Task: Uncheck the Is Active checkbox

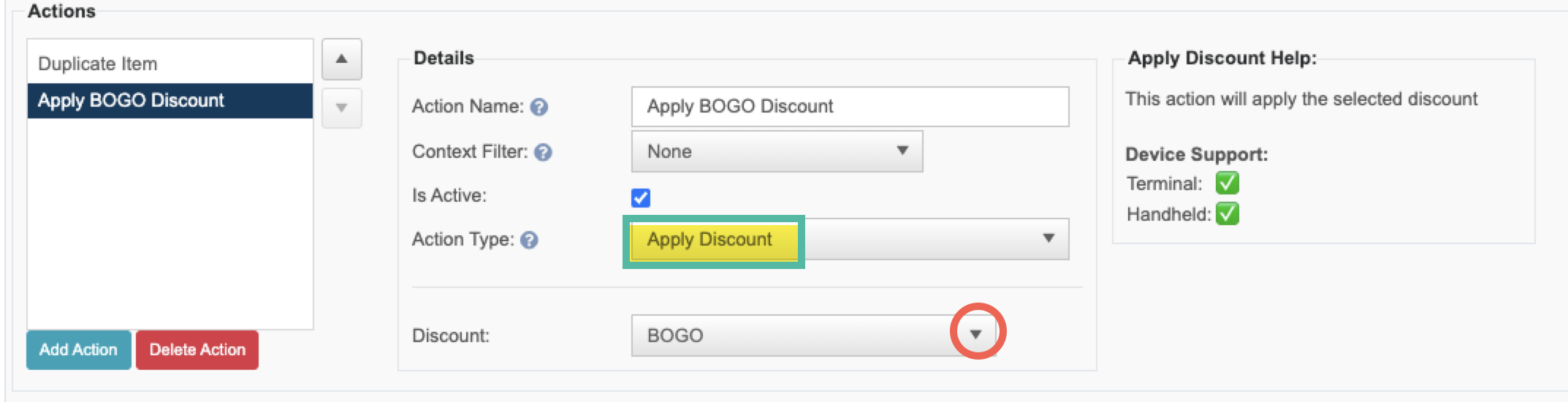Action: click(641, 197)
